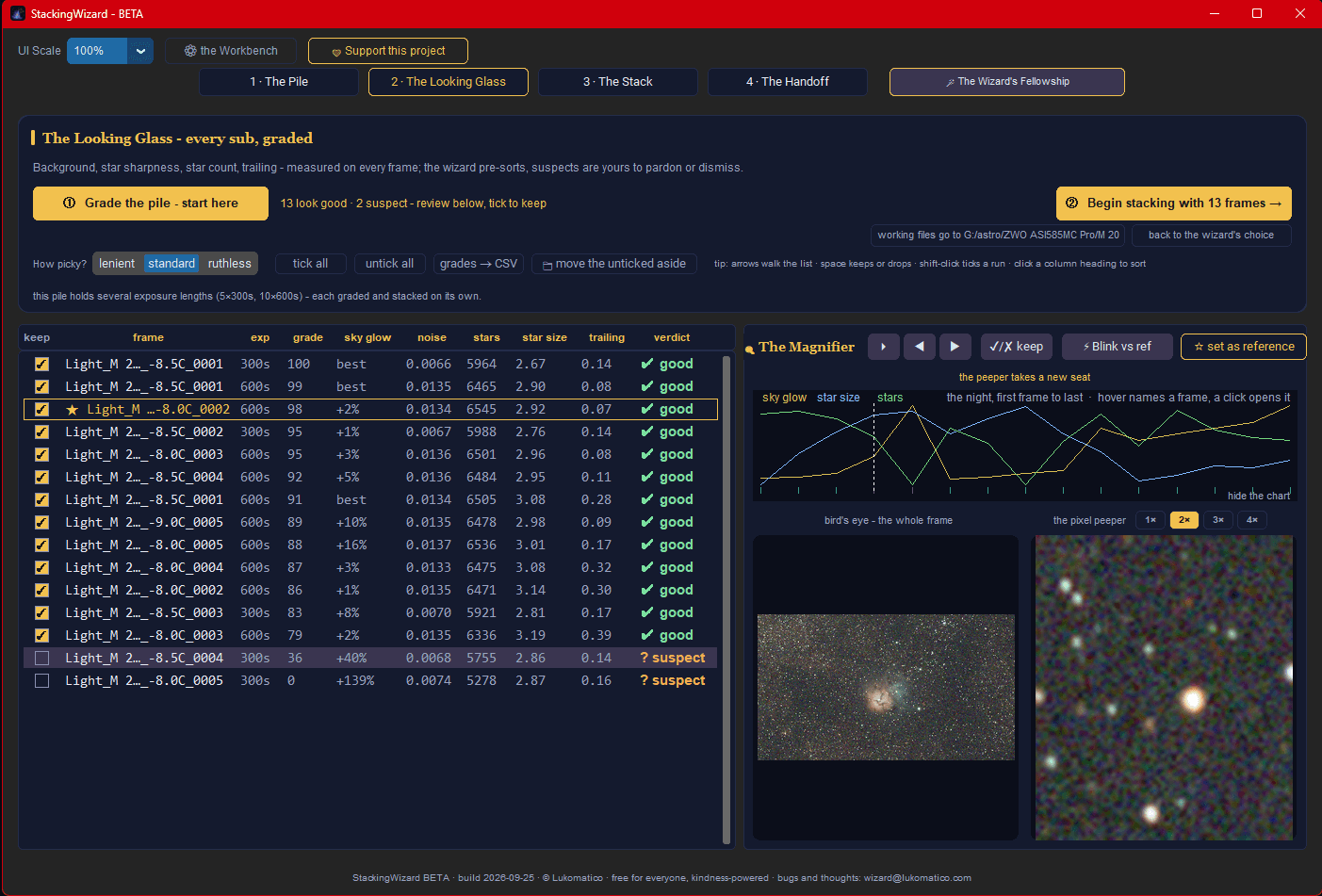The height and width of the screenshot is (896, 1322).
Task: Go to 'The Handoff' tab
Action: point(788,82)
